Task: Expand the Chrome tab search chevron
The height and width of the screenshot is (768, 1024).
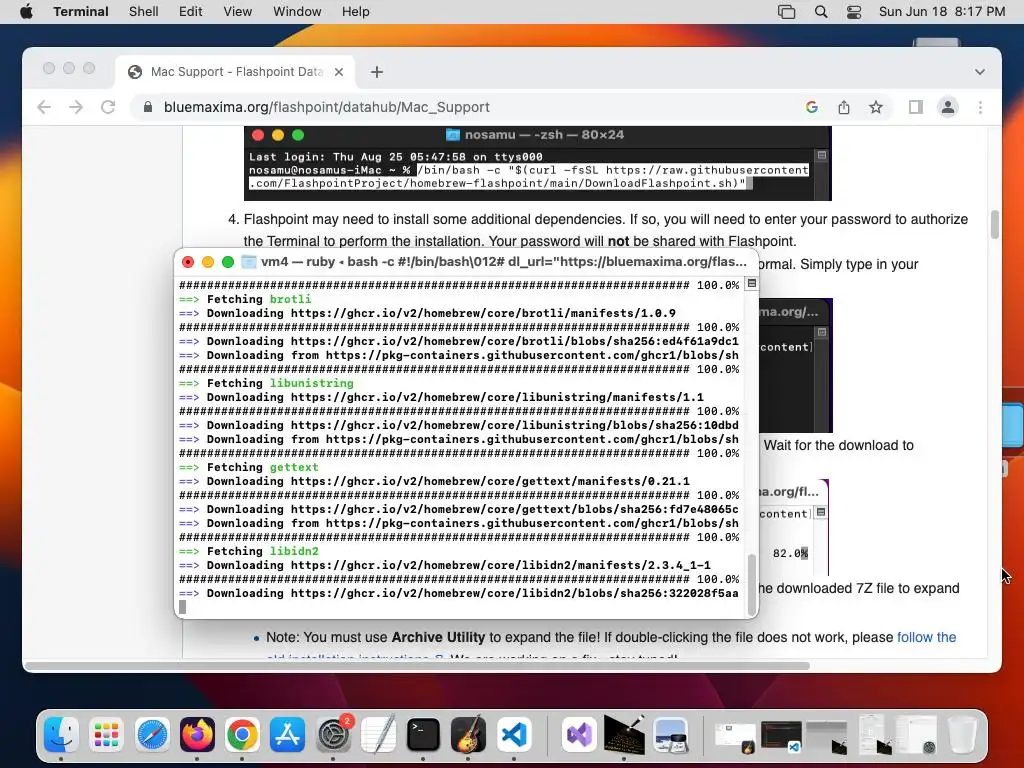Action: point(980,72)
